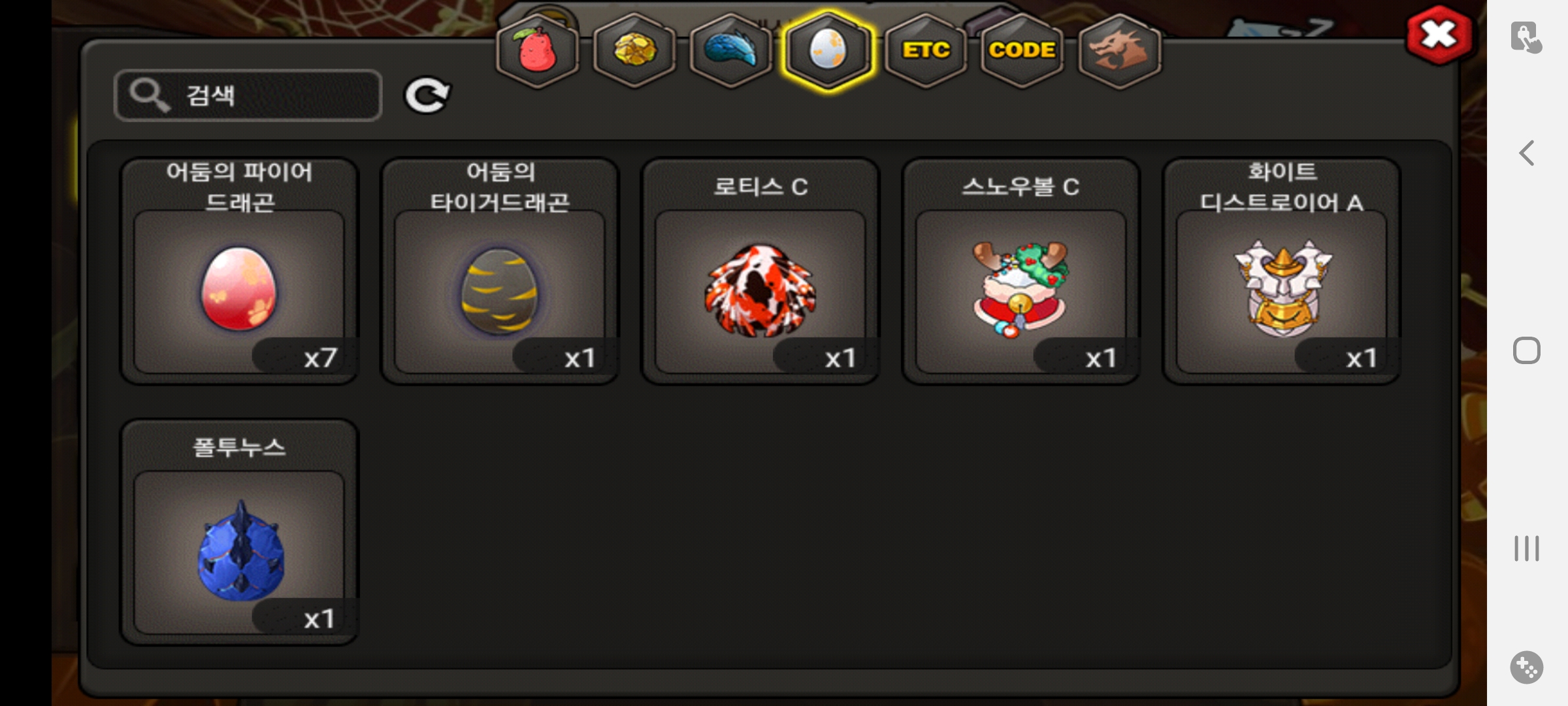Switch to the gold ore tab
The image size is (1568, 706).
coord(634,51)
